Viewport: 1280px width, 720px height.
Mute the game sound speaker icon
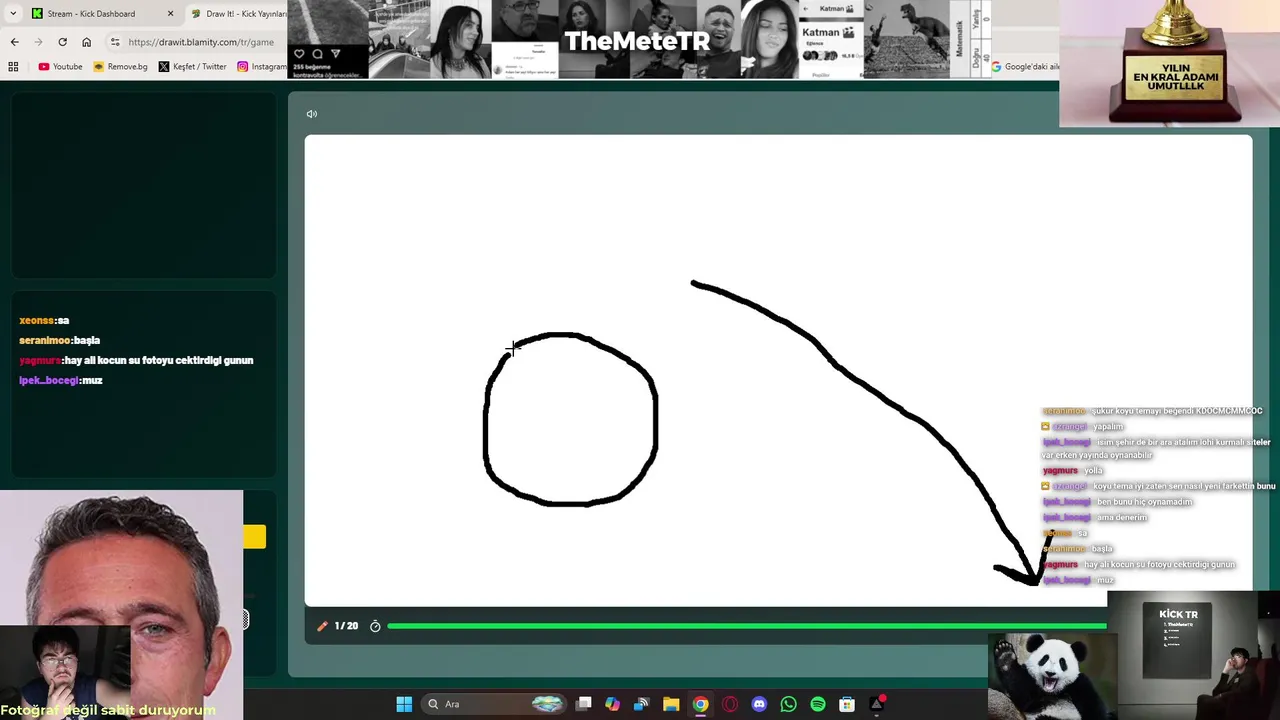tap(312, 114)
